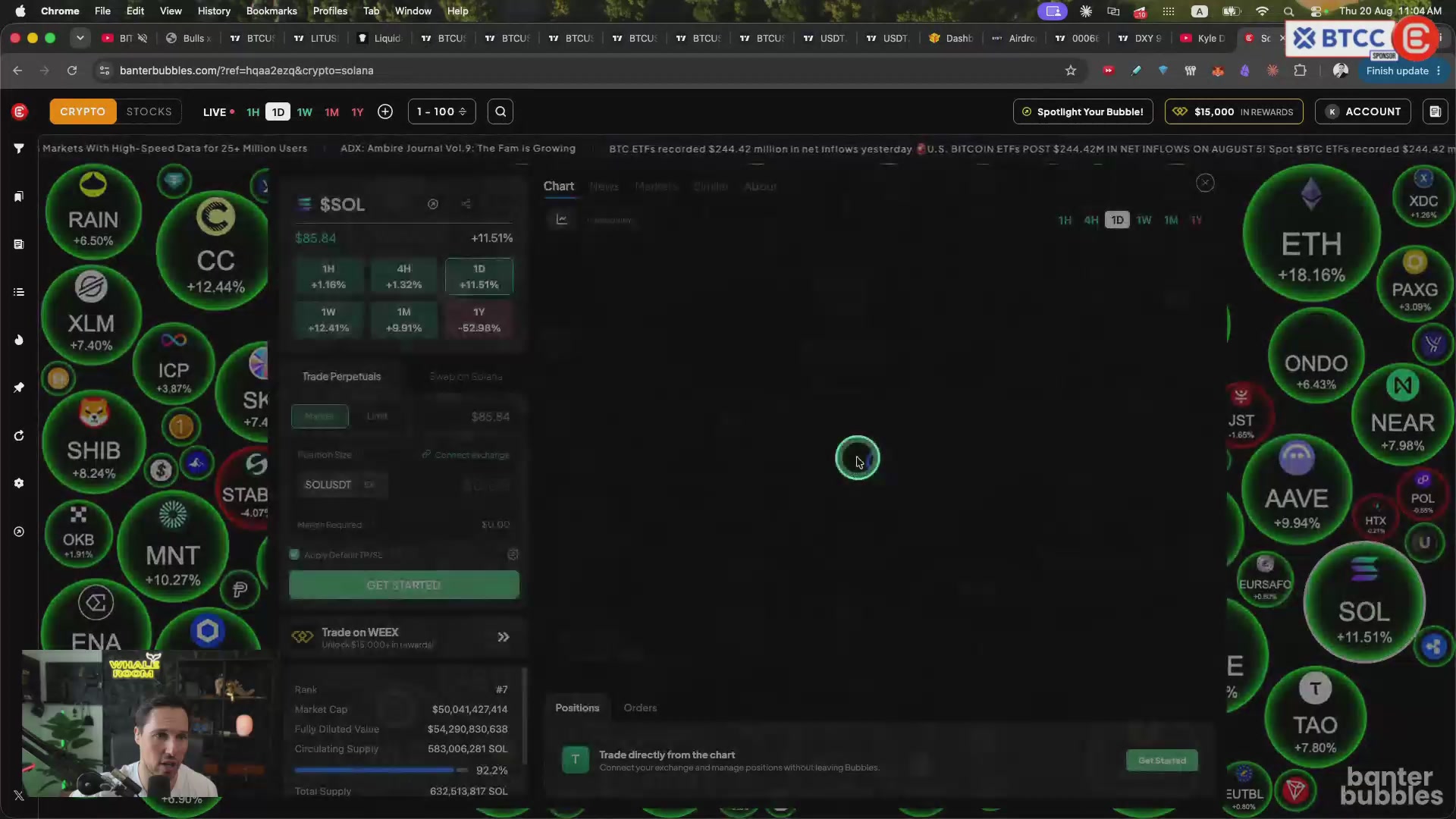
Task: Click the AAVE bubble
Action: click(1297, 490)
